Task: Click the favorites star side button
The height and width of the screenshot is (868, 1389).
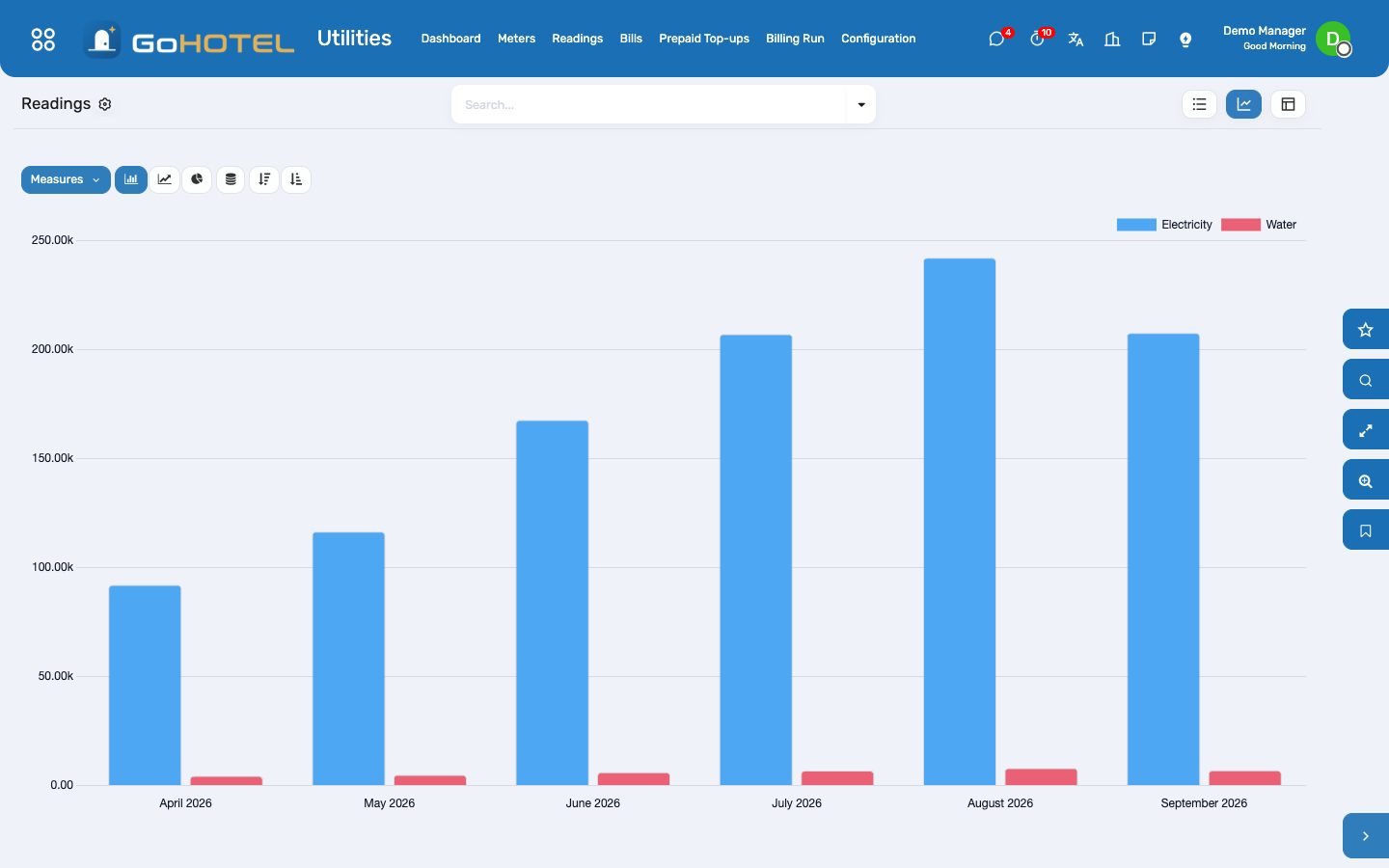Action: click(x=1366, y=330)
